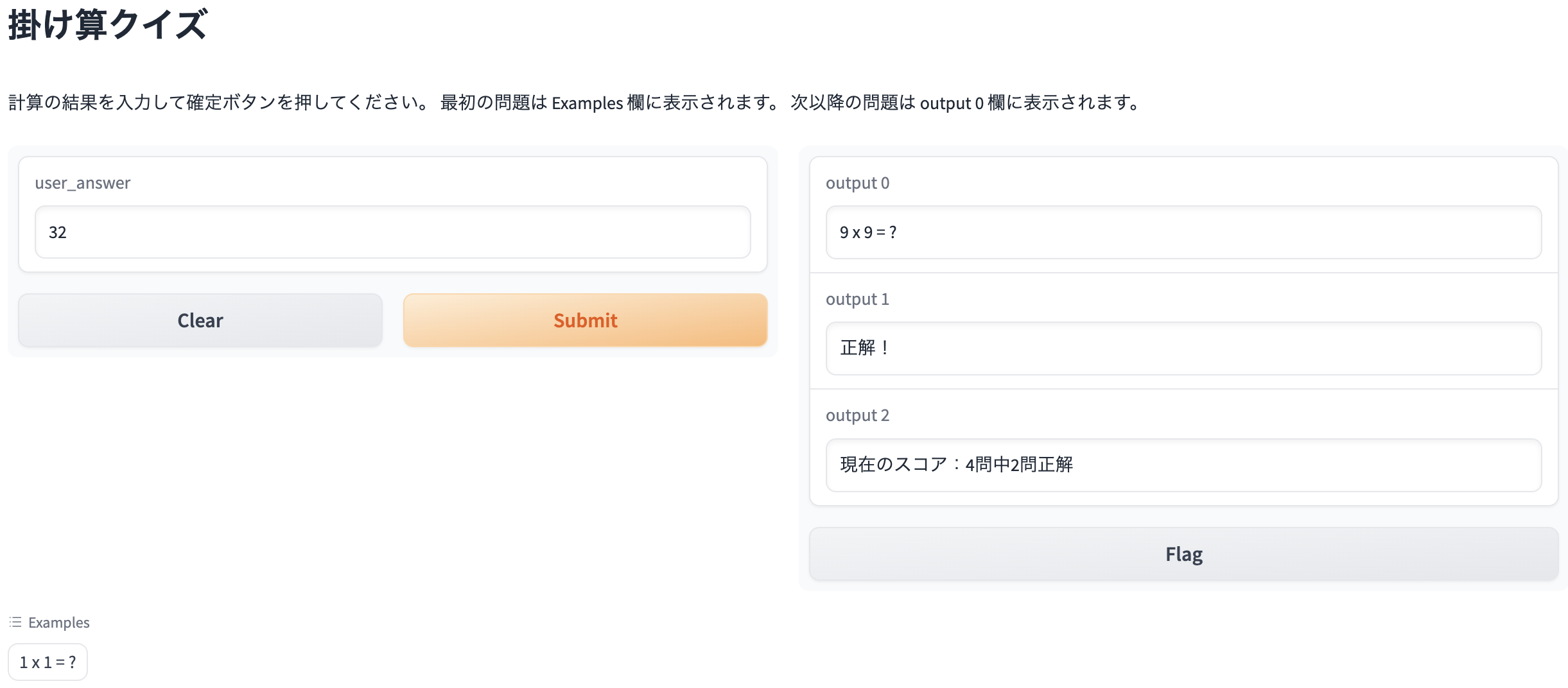
Task: Click the Flag button
Action: point(1183,554)
